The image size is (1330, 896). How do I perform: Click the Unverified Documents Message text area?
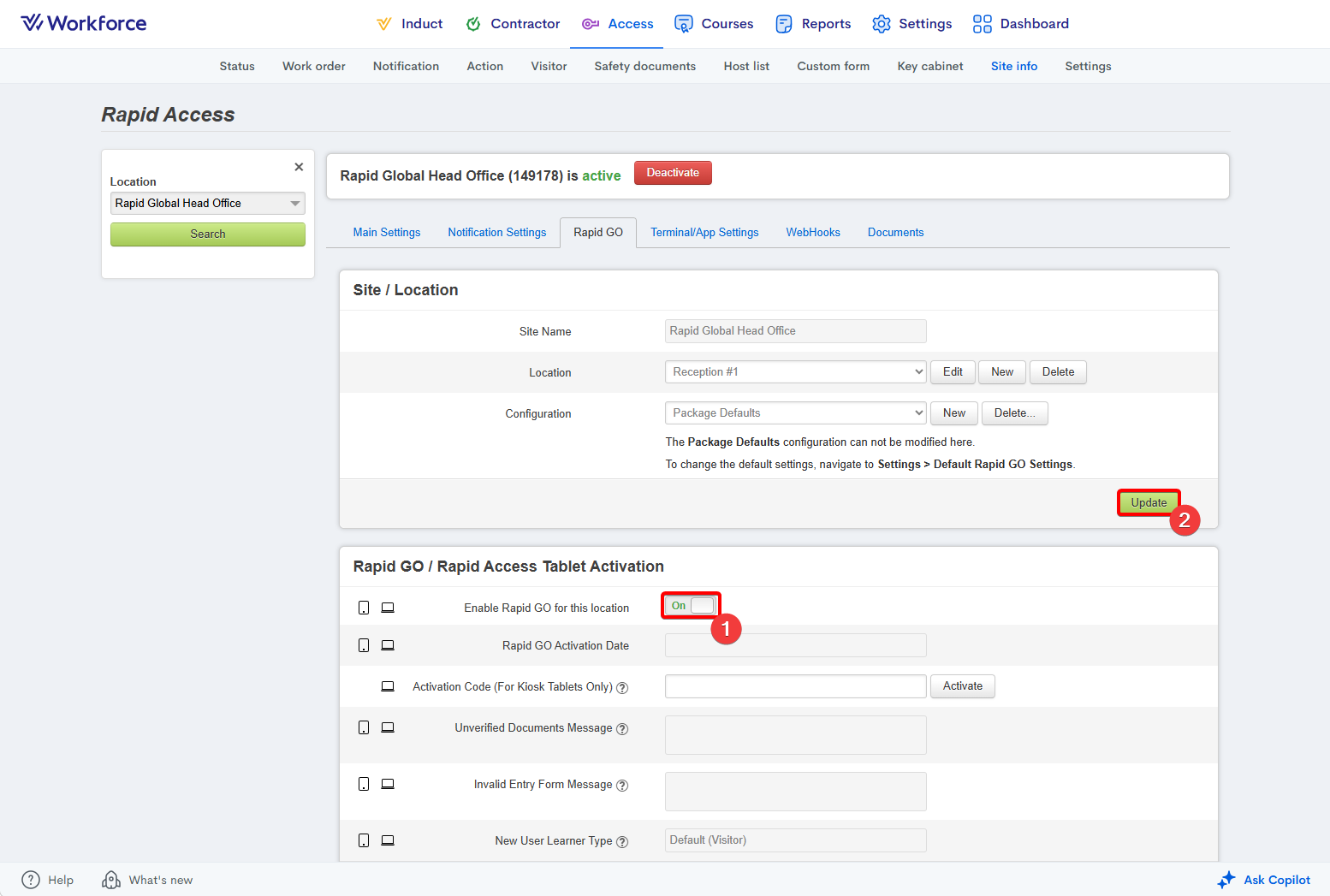click(796, 735)
